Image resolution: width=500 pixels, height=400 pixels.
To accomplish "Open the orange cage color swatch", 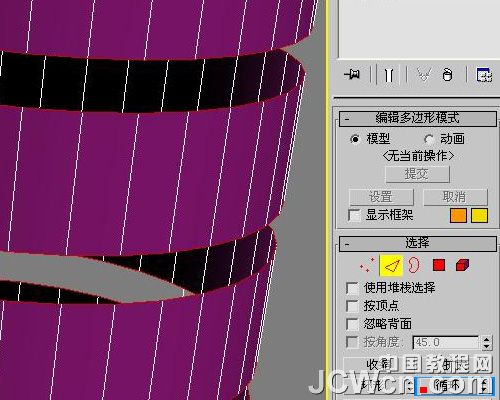I will 458,215.
